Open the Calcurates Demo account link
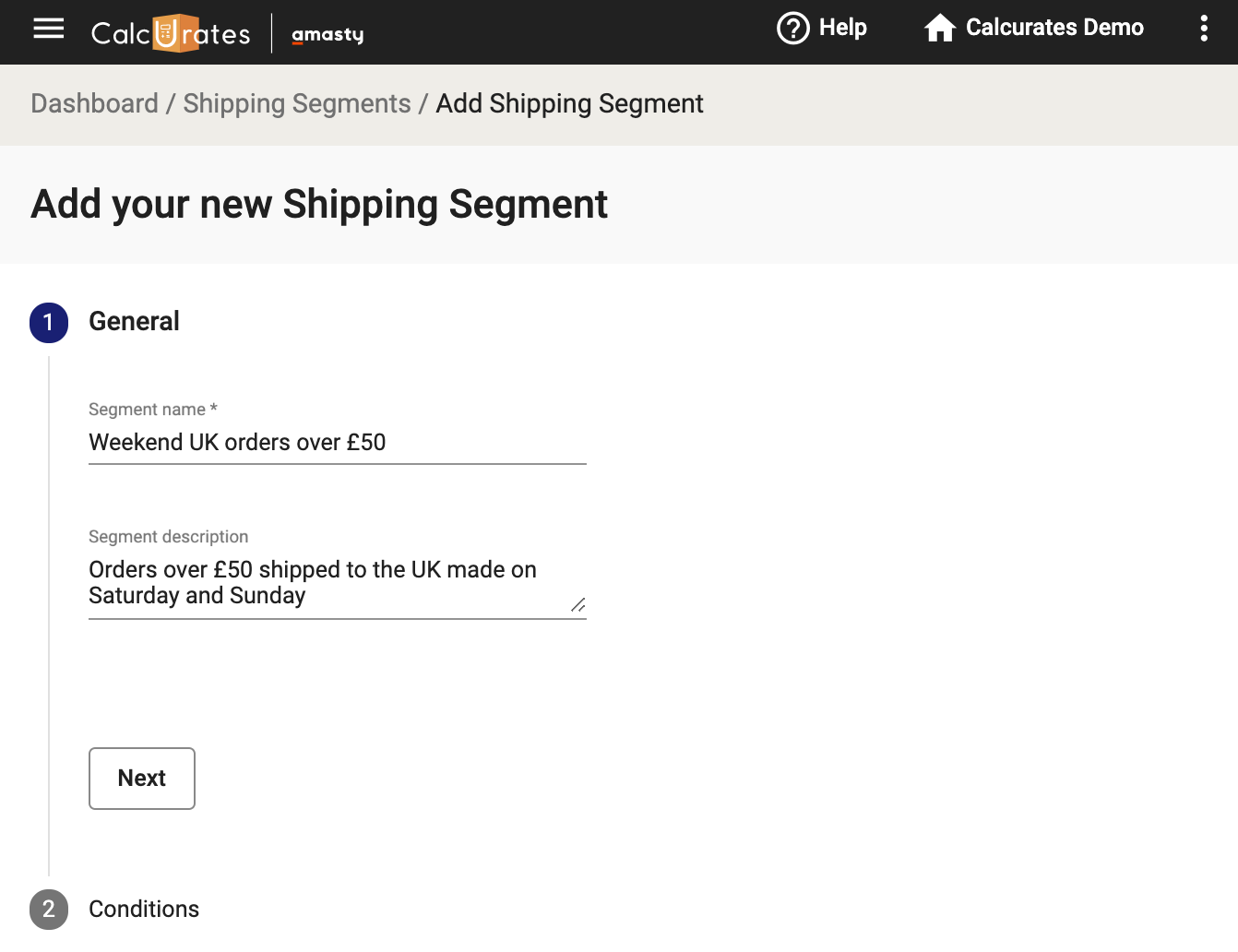This screenshot has height=952, width=1238. pyautogui.click(x=1054, y=28)
